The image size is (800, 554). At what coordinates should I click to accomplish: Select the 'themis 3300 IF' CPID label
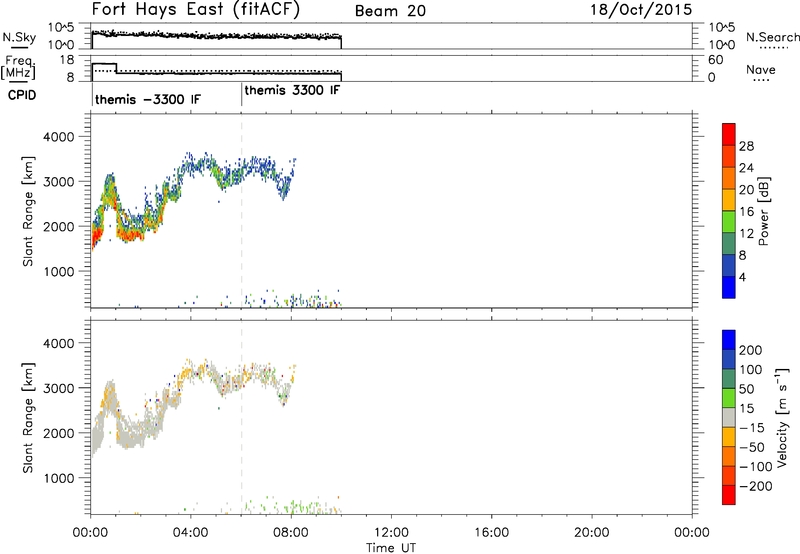tap(292, 90)
